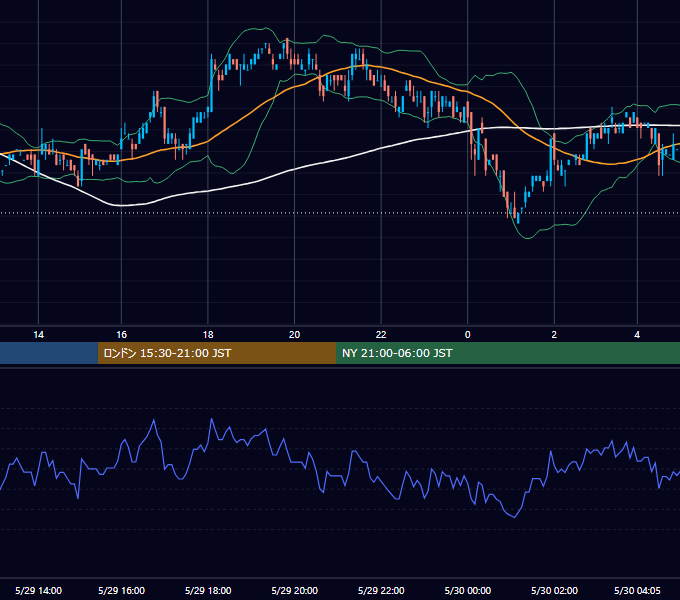Click hour label 2 on time axis
Viewport: 680px width, 600px height.
[x=554, y=335]
